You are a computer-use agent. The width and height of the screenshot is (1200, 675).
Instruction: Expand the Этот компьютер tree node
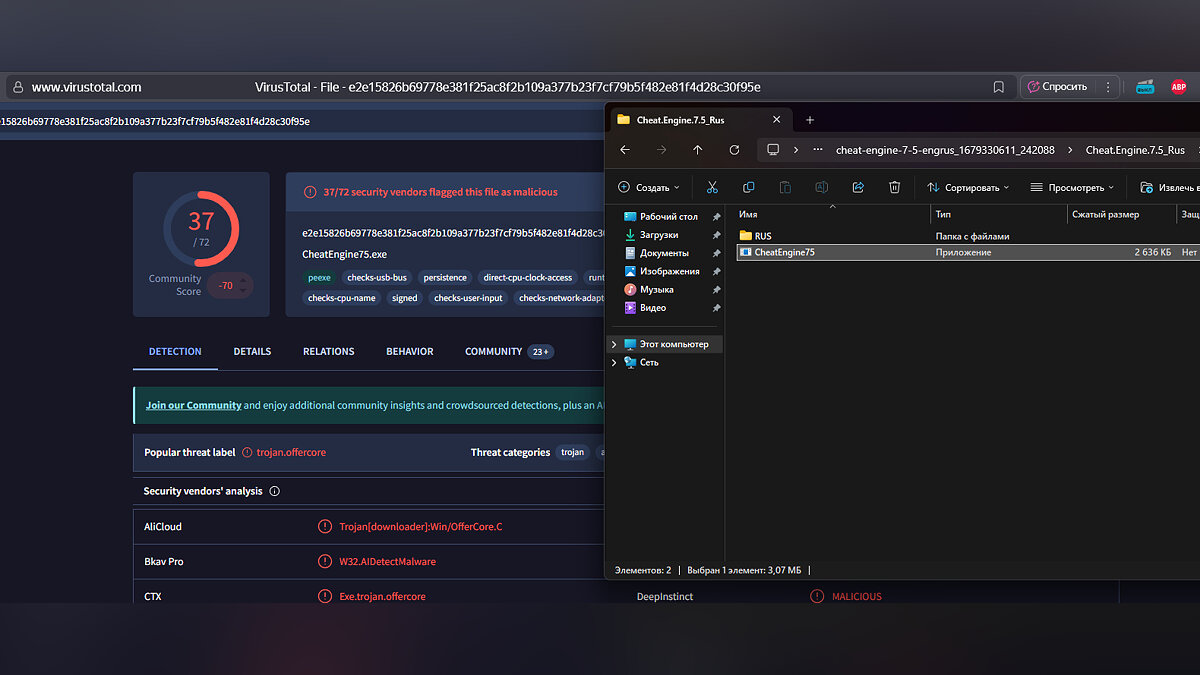point(614,344)
